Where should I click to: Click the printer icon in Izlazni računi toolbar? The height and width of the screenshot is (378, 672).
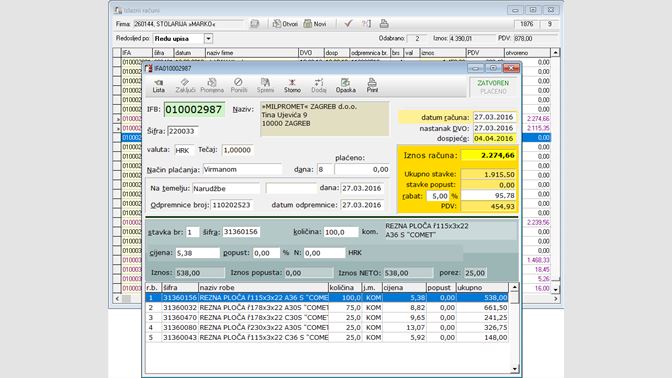[384, 24]
